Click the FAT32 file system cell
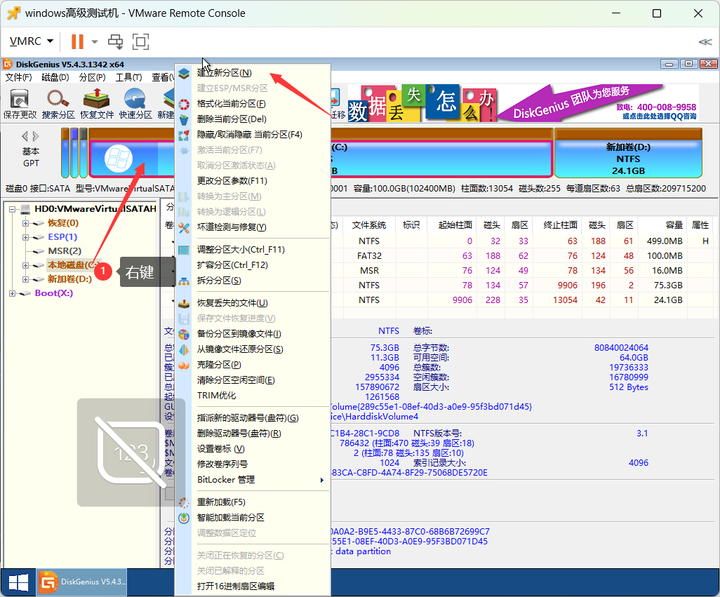This screenshot has height=597, width=720. coord(369,256)
